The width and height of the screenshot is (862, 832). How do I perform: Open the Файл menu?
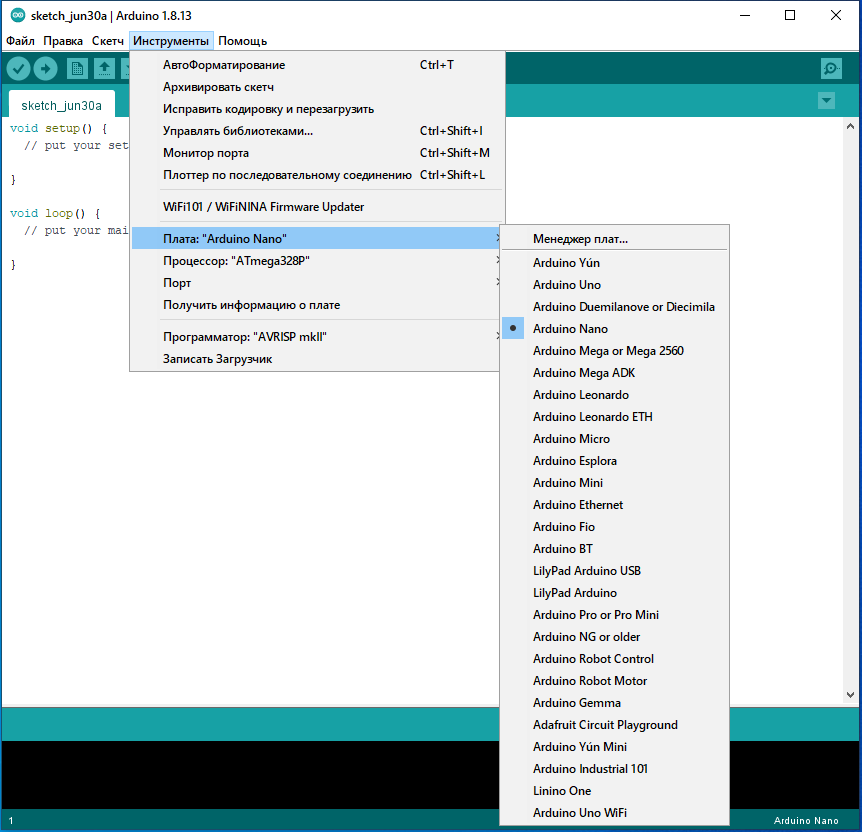pos(20,41)
